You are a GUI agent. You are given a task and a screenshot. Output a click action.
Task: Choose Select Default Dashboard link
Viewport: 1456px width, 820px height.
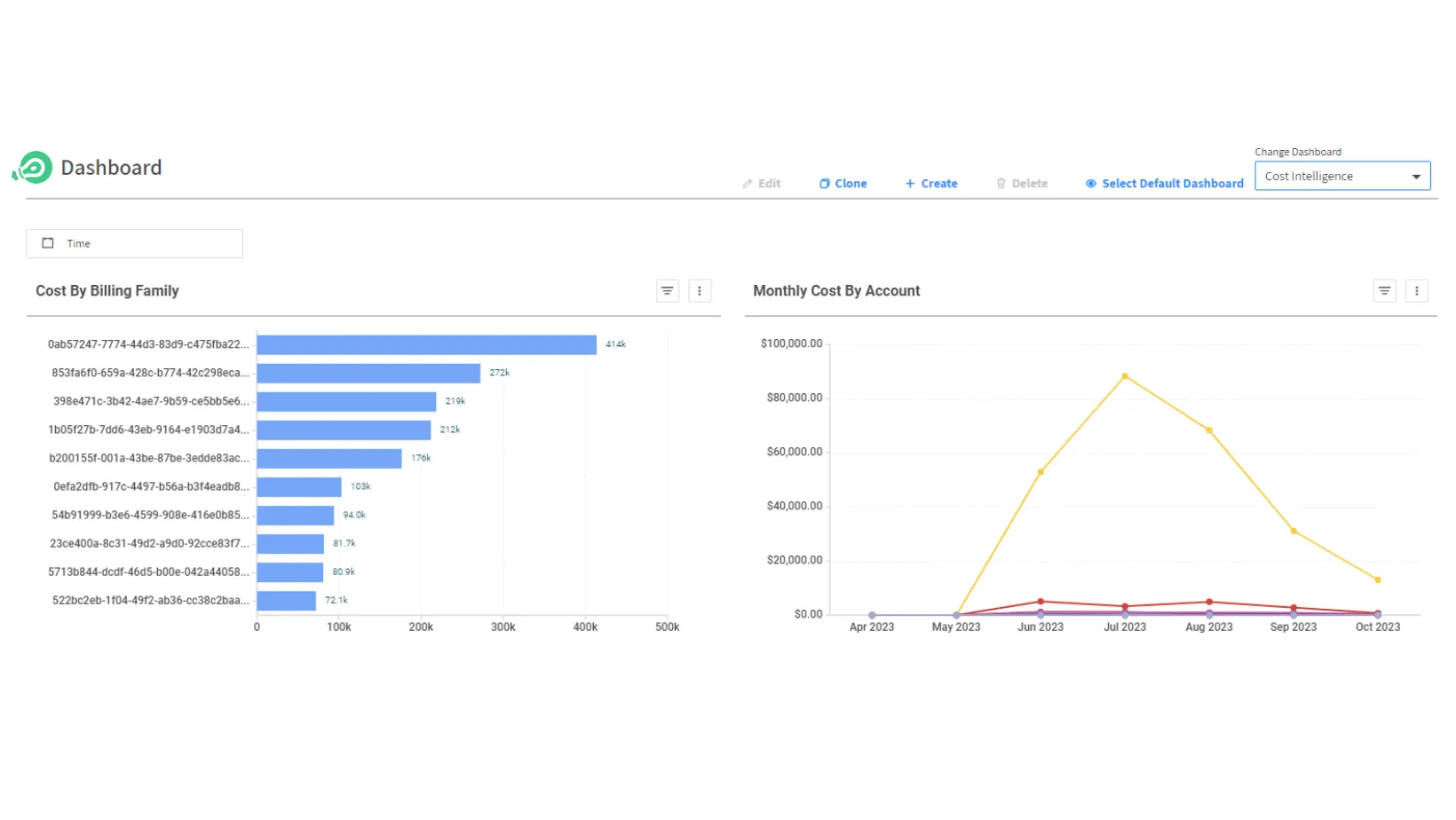[1164, 184]
